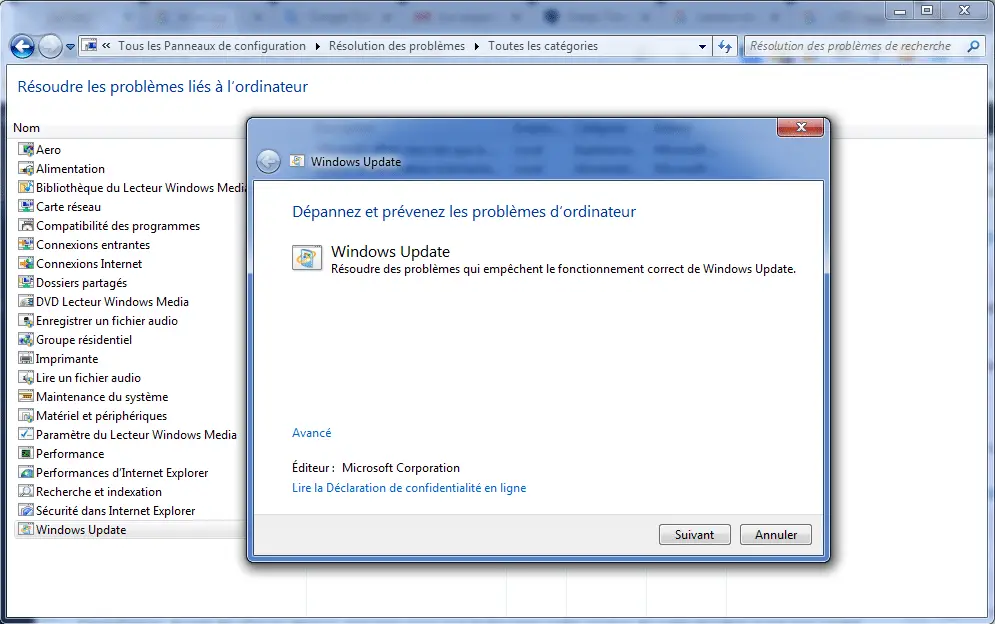
Task: Maximize the Control Panel window
Action: 927,10
